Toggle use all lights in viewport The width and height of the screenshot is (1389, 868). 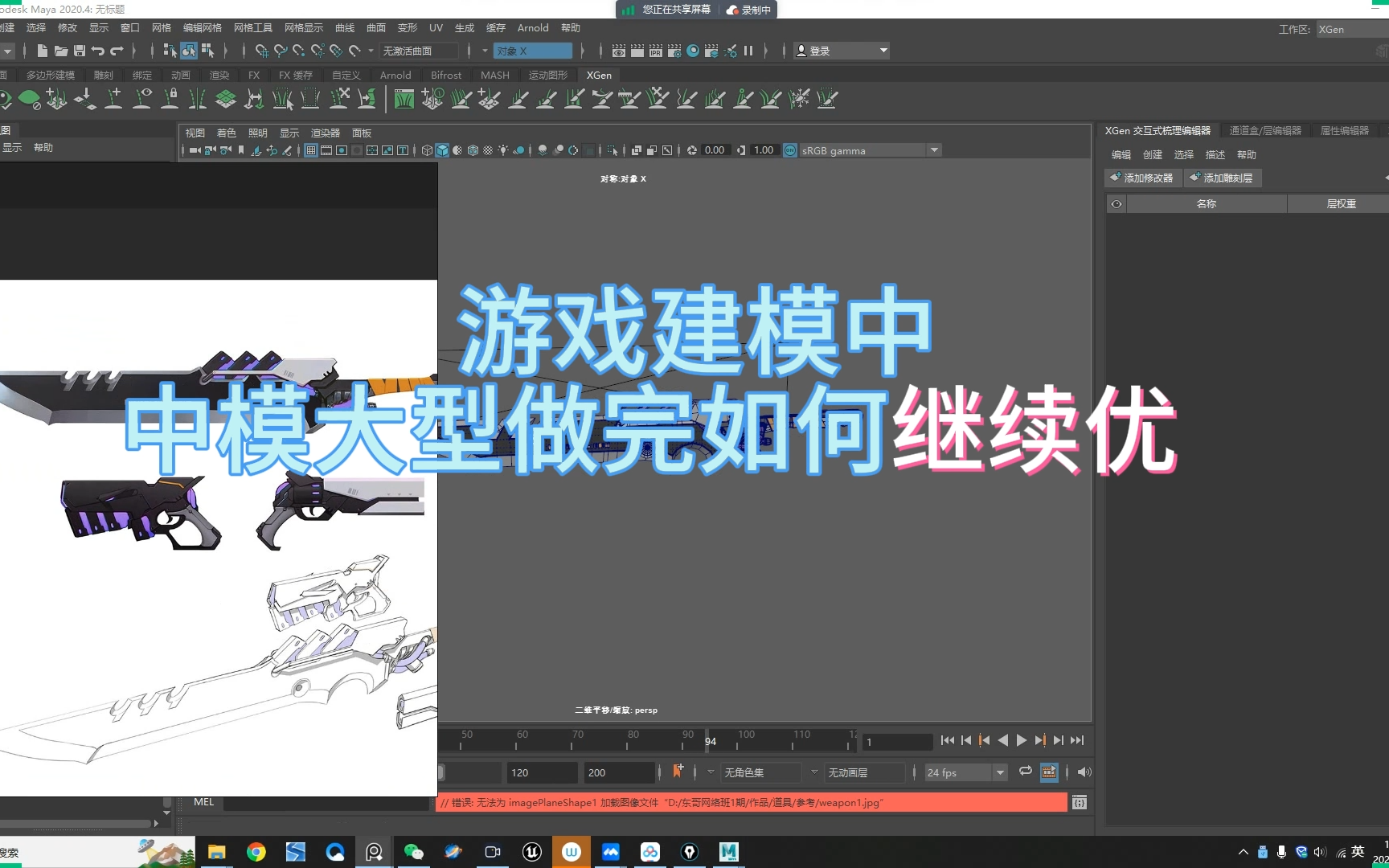[x=503, y=150]
